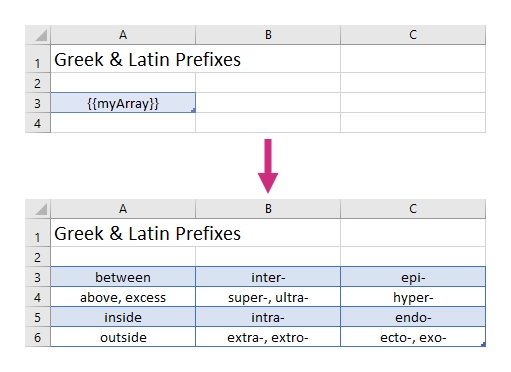Select row 2 header in top sheet

tap(38, 83)
